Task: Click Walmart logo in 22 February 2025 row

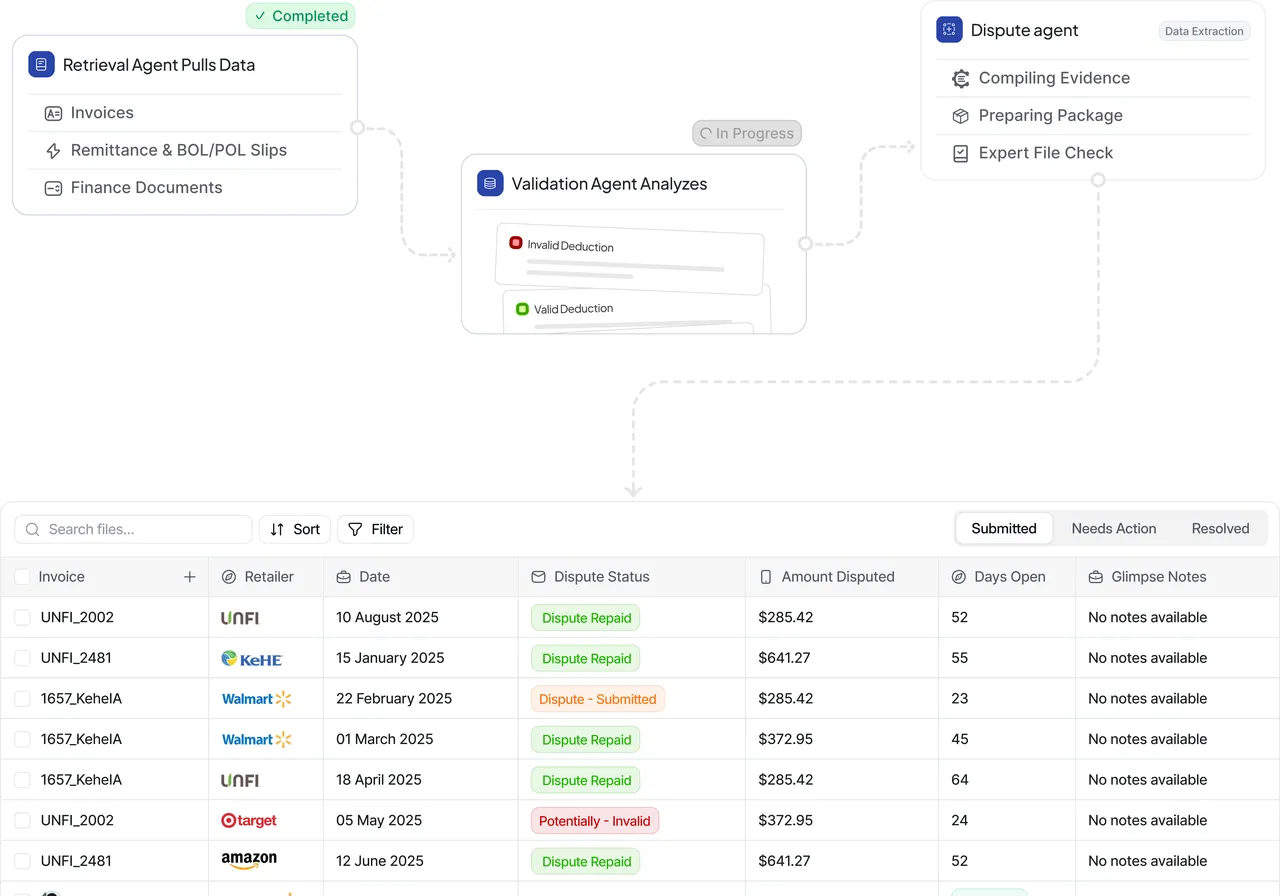Action: click(x=257, y=698)
